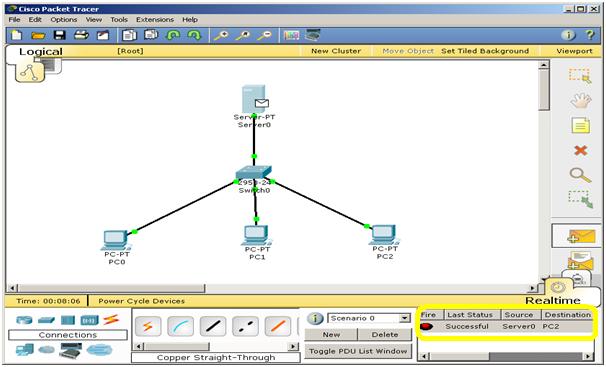Click the Zoom Out magnifier icon
The height and width of the screenshot is (367, 606).
click(x=265, y=36)
